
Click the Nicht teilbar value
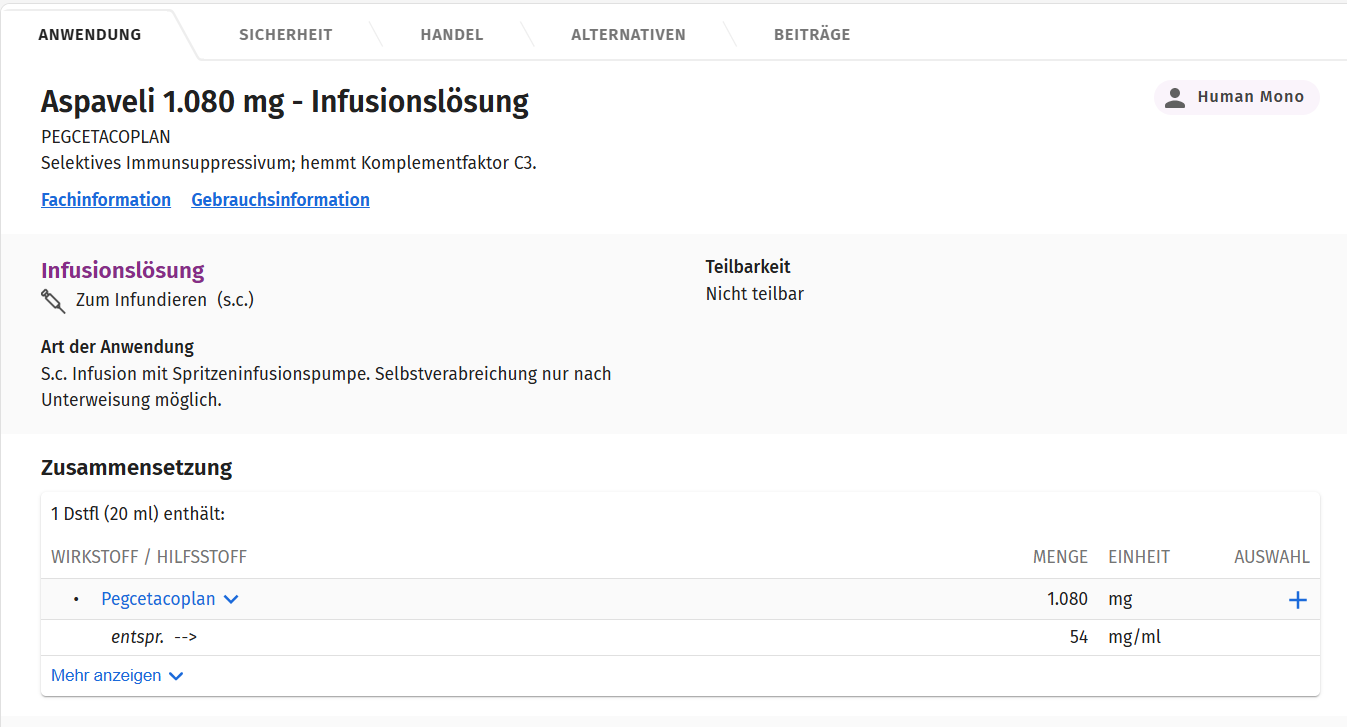point(755,294)
